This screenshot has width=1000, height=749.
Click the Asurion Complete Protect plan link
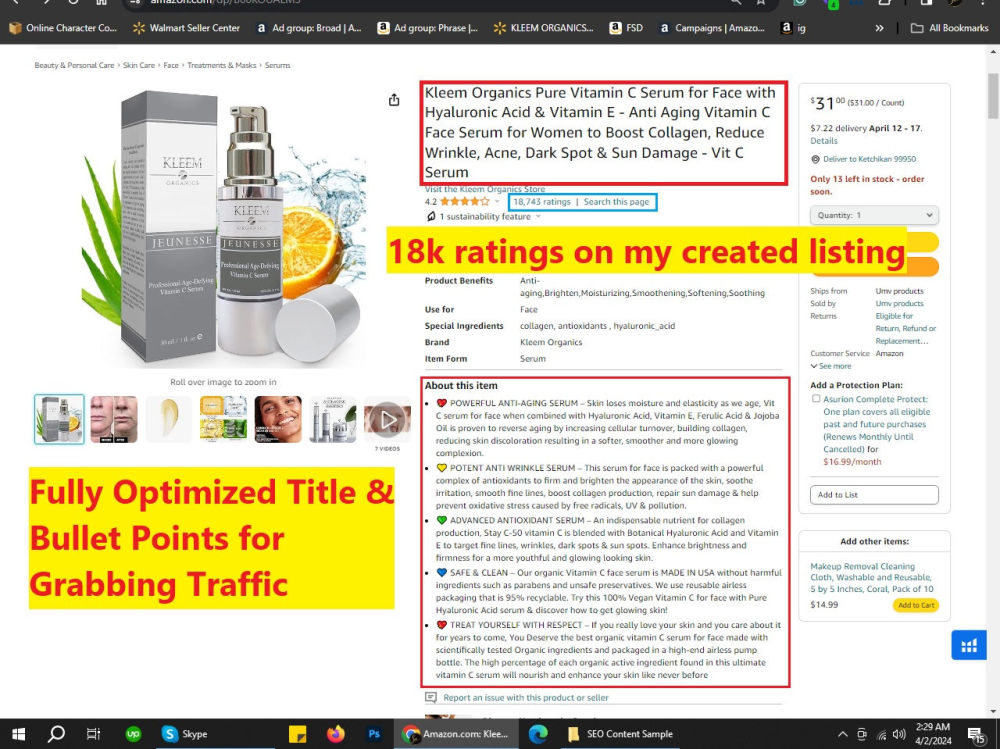(875, 424)
